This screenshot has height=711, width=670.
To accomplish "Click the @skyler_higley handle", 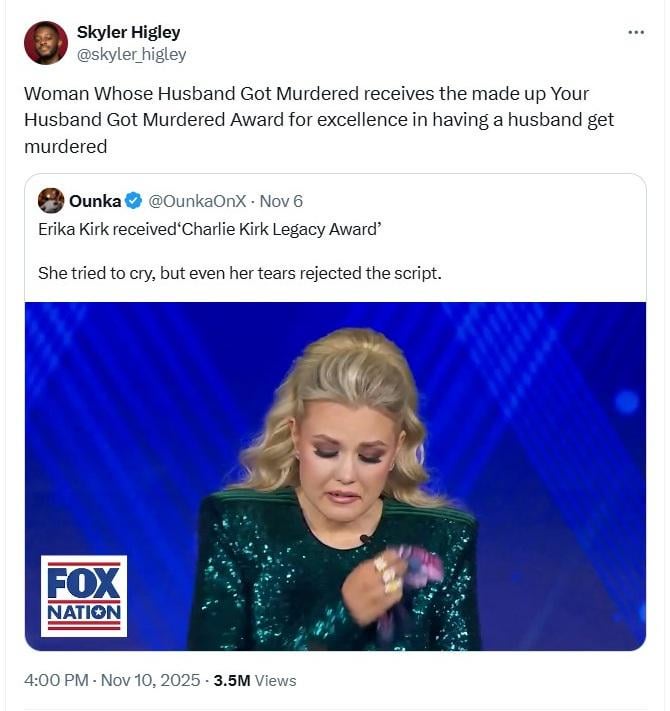I will click(131, 54).
